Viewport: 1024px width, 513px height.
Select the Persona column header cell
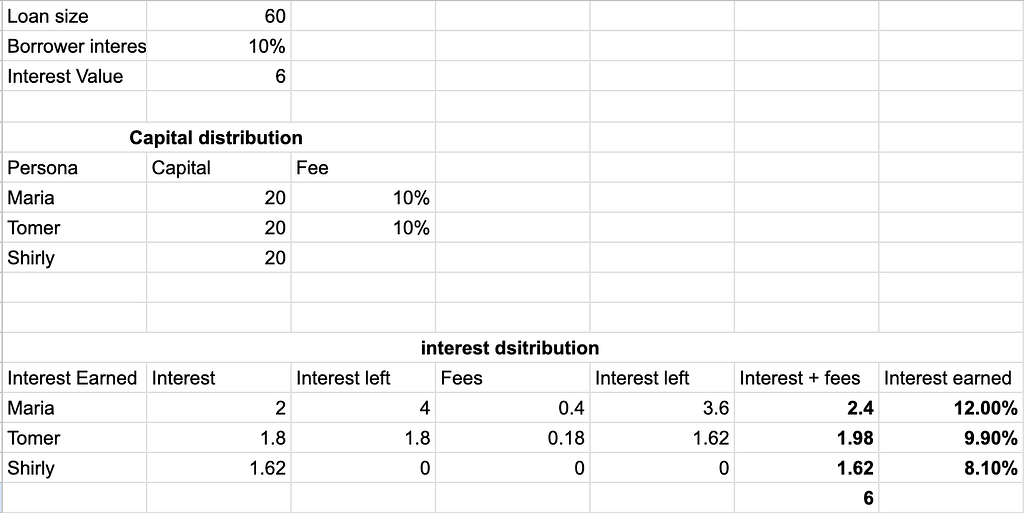point(75,168)
